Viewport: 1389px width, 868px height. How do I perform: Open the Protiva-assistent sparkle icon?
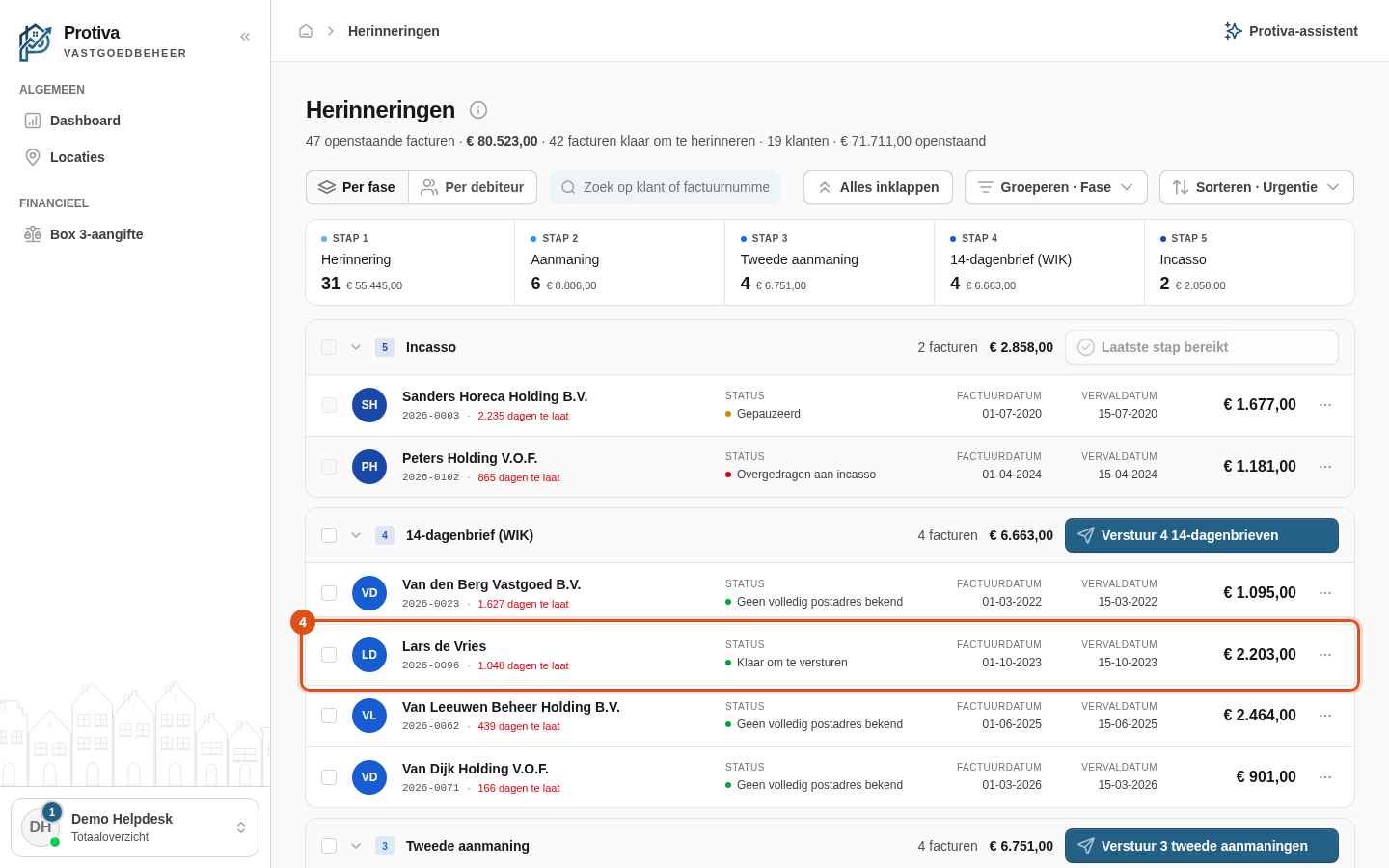coord(1233,31)
